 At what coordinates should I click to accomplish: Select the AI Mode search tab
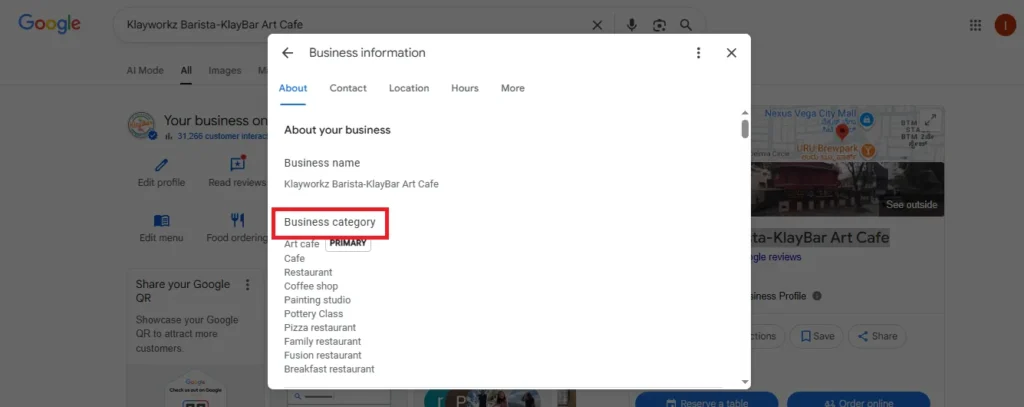click(145, 71)
